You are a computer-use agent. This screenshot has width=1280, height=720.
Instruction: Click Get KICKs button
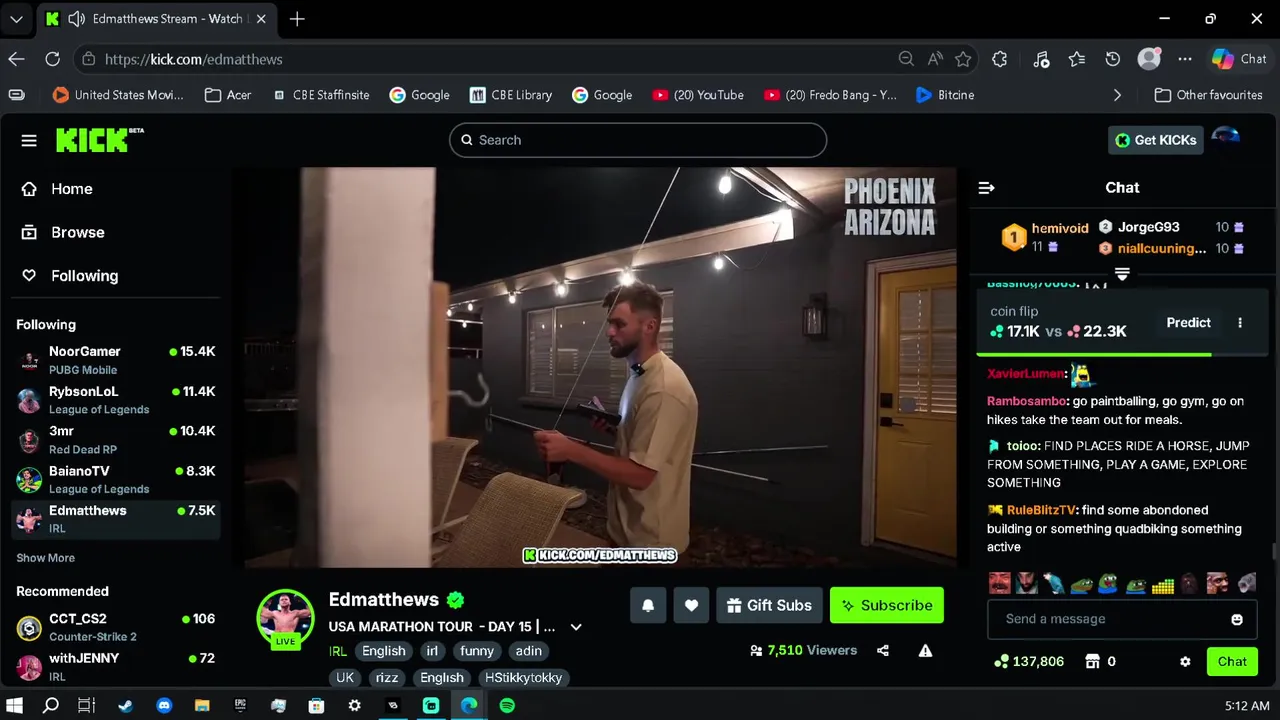point(1155,140)
